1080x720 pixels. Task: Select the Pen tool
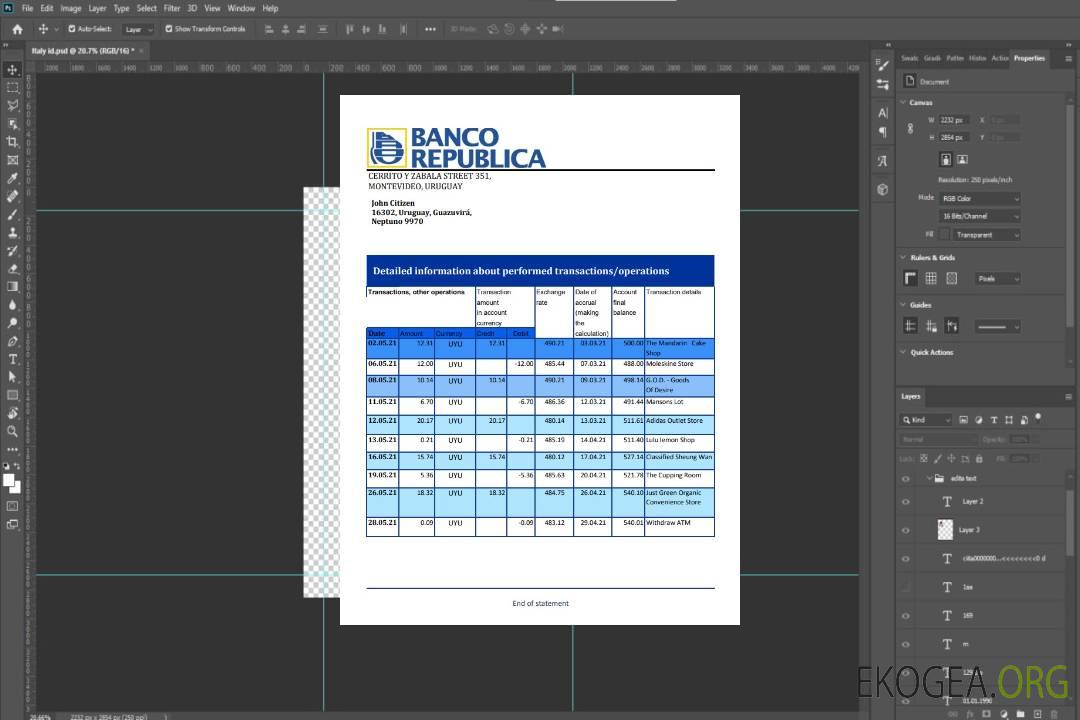pyautogui.click(x=12, y=341)
